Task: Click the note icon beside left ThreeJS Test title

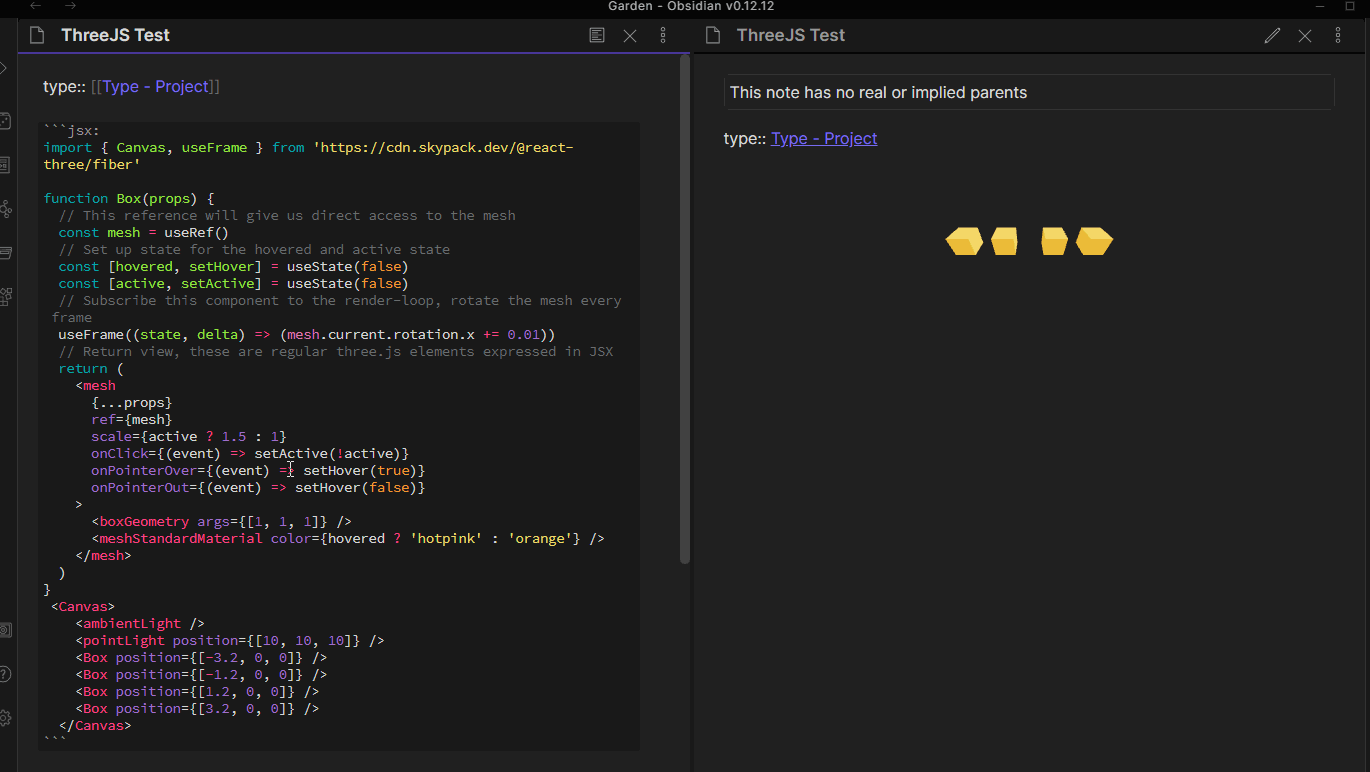Action: point(37,34)
